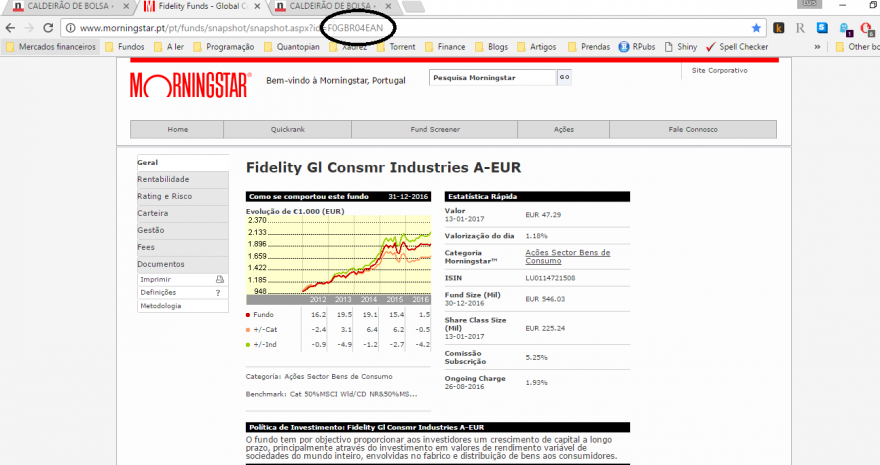Open the Fund Screener menu item
880x465 pixels.
(435, 129)
